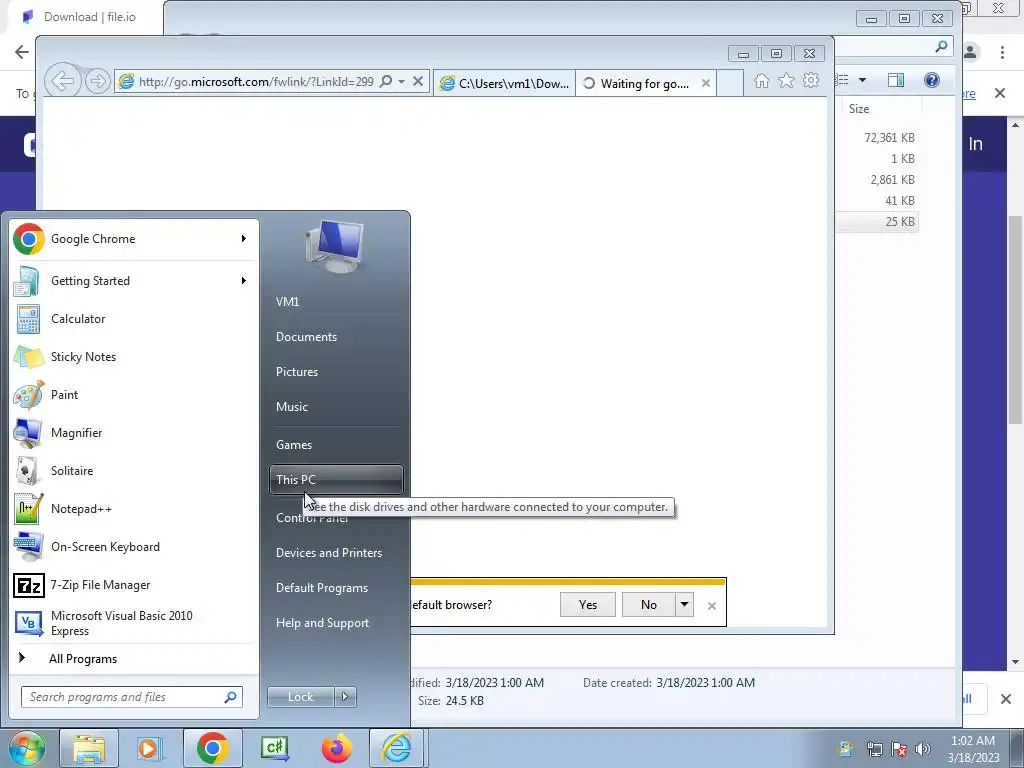Switch to Internet Explorer on taskbar
Viewport: 1024px width, 768px height.
[397, 748]
